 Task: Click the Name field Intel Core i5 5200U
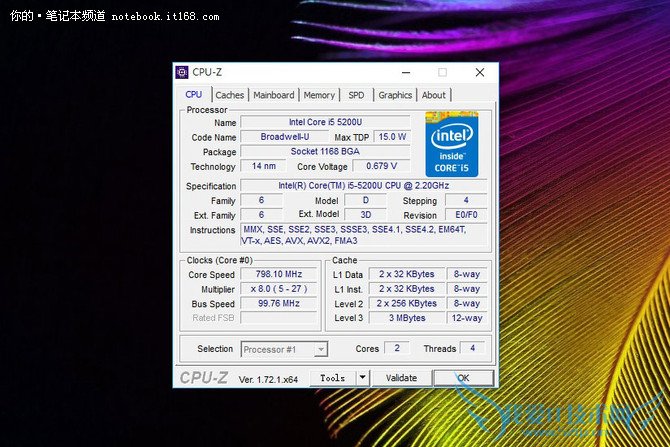pos(325,122)
